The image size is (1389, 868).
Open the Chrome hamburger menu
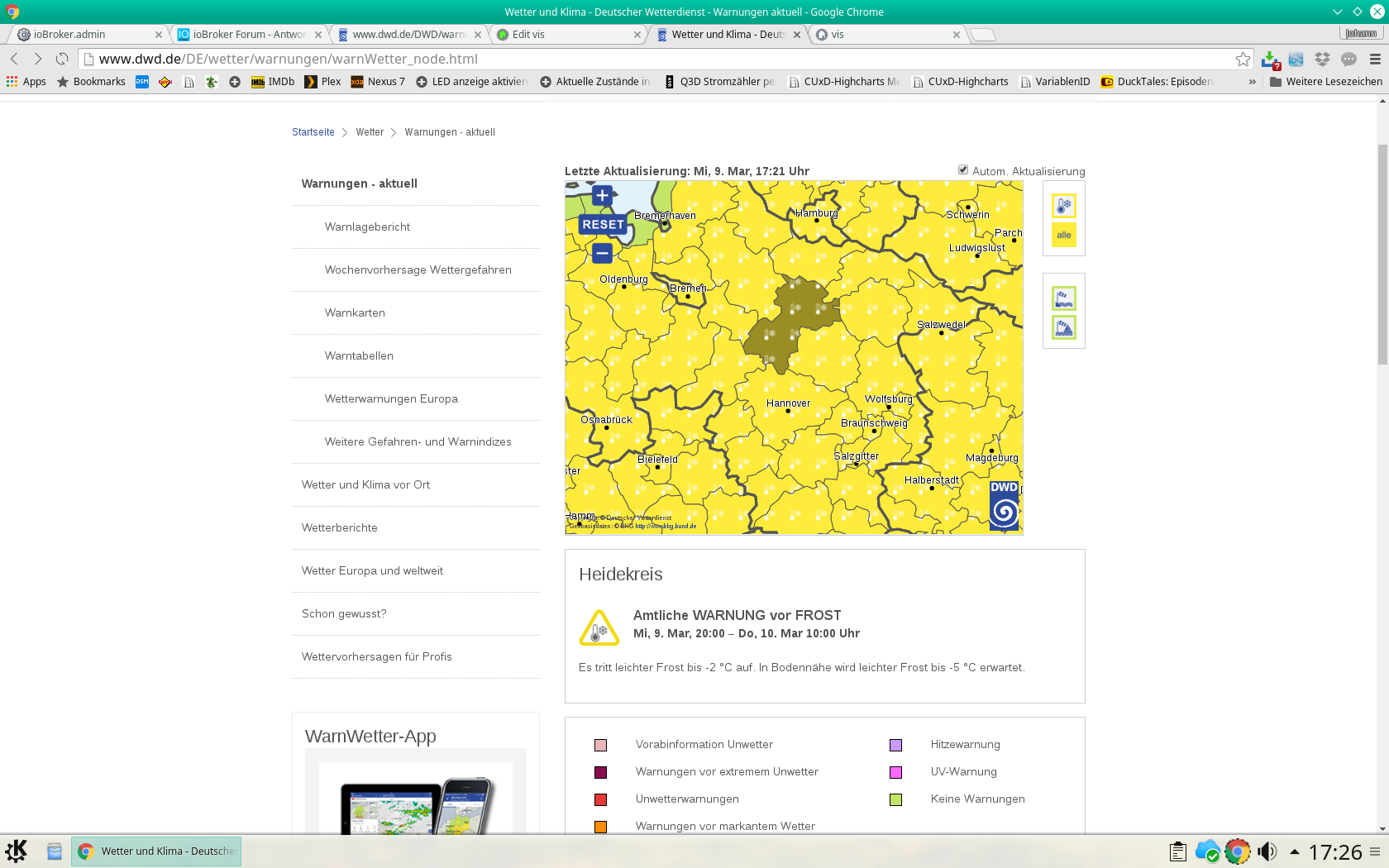[1375, 60]
